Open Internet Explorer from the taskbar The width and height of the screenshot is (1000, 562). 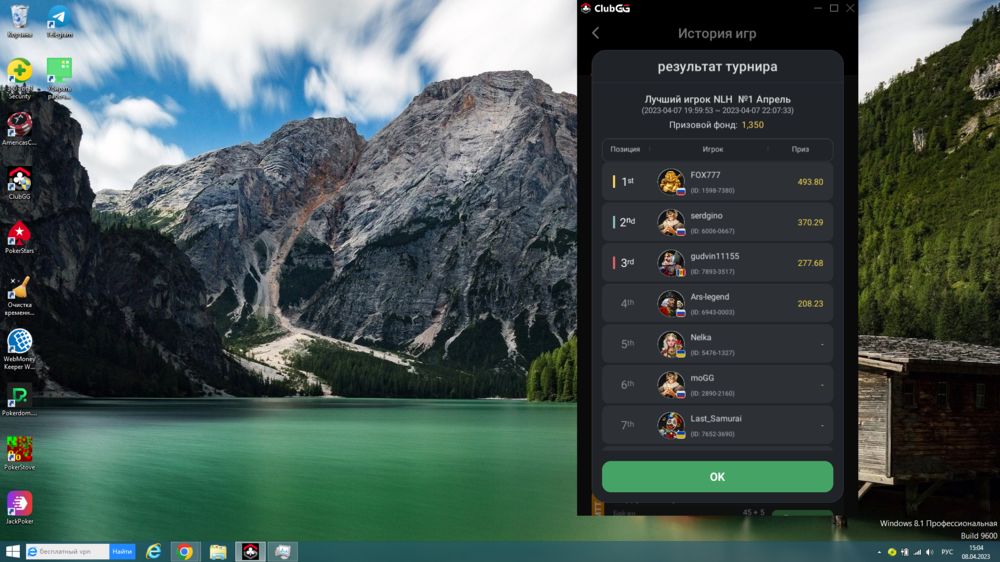pyautogui.click(x=153, y=551)
